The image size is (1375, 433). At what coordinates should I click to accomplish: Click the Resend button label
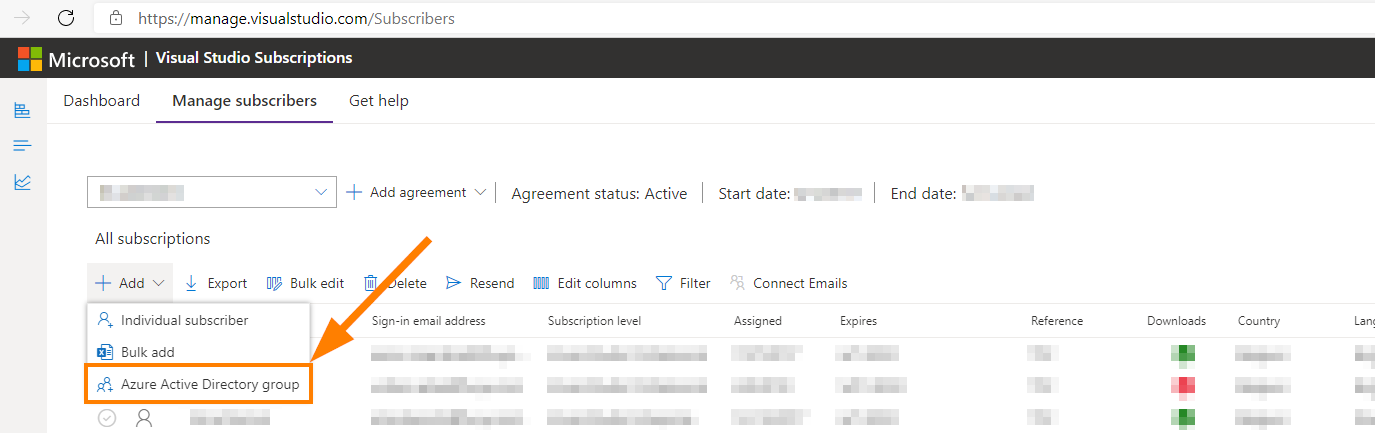(492, 283)
